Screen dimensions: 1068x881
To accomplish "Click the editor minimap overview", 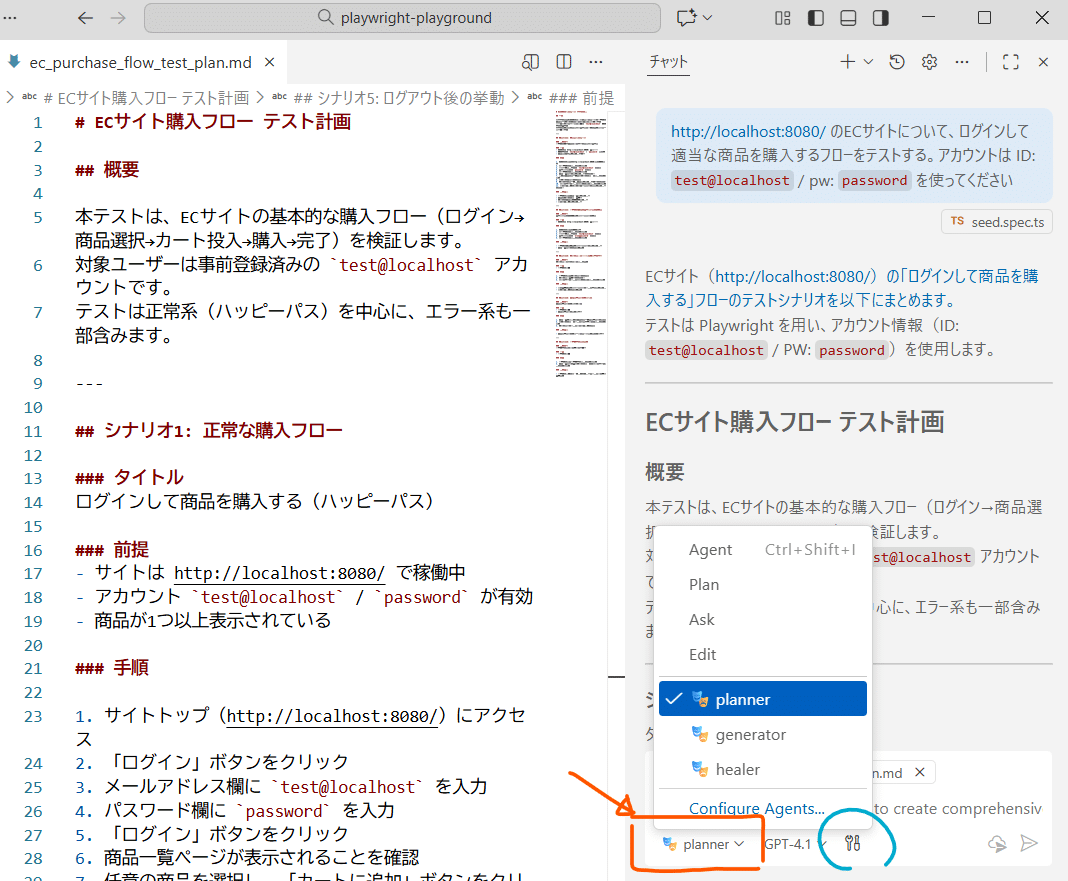I will click(x=579, y=240).
